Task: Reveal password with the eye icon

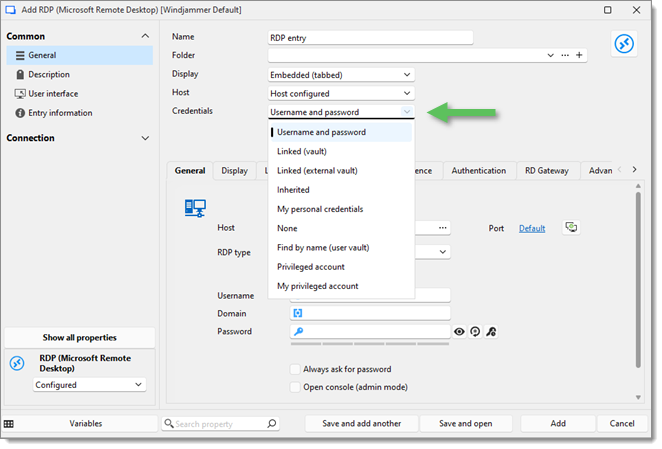Action: point(459,332)
